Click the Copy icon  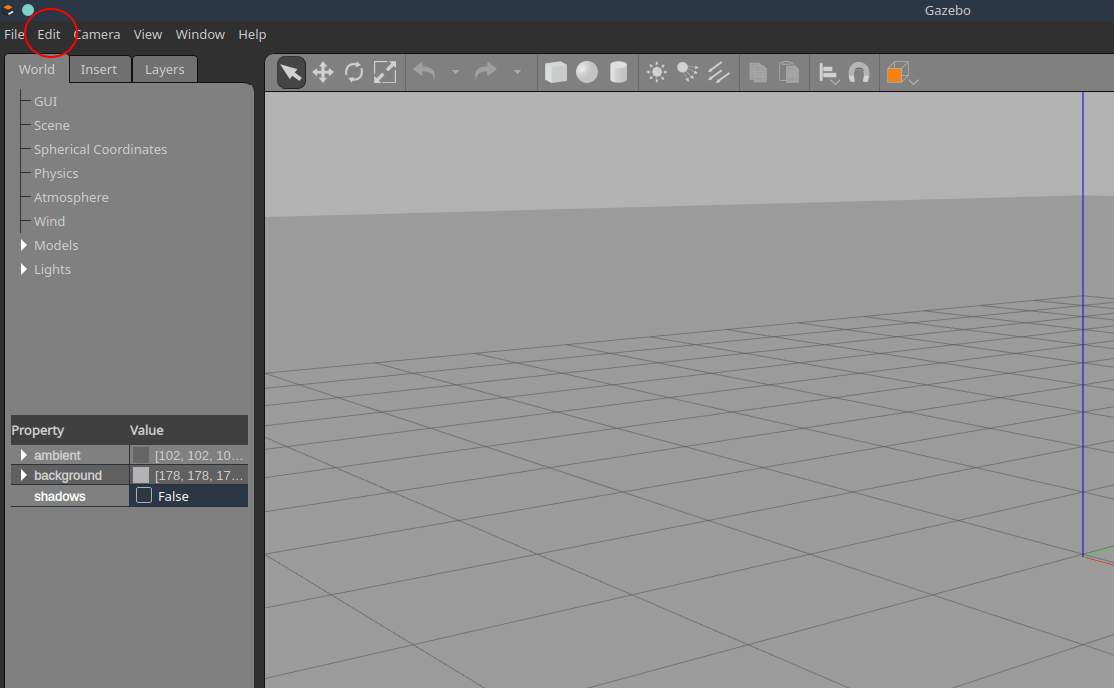coord(758,72)
